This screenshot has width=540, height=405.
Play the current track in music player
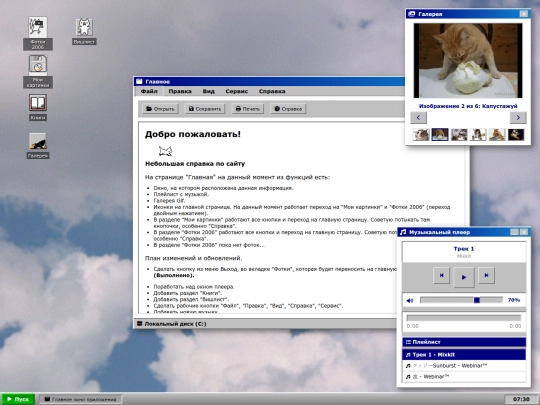pos(464,277)
